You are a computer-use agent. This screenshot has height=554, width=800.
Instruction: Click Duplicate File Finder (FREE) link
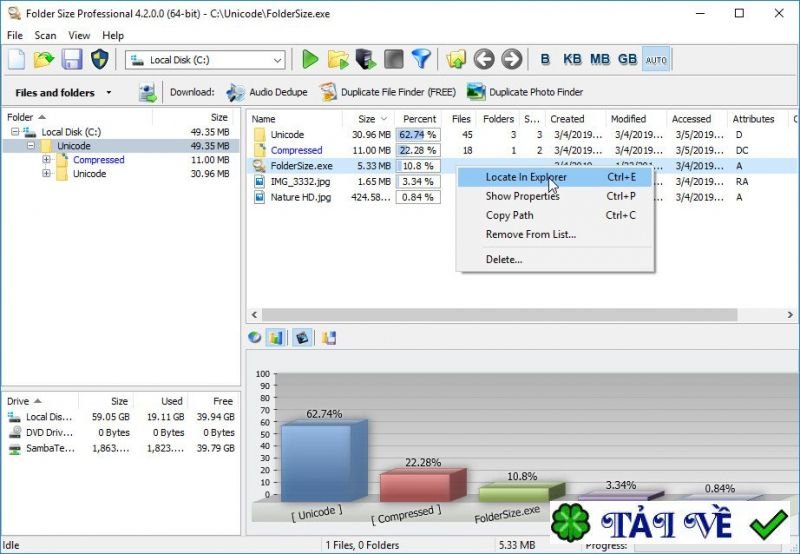[388, 92]
